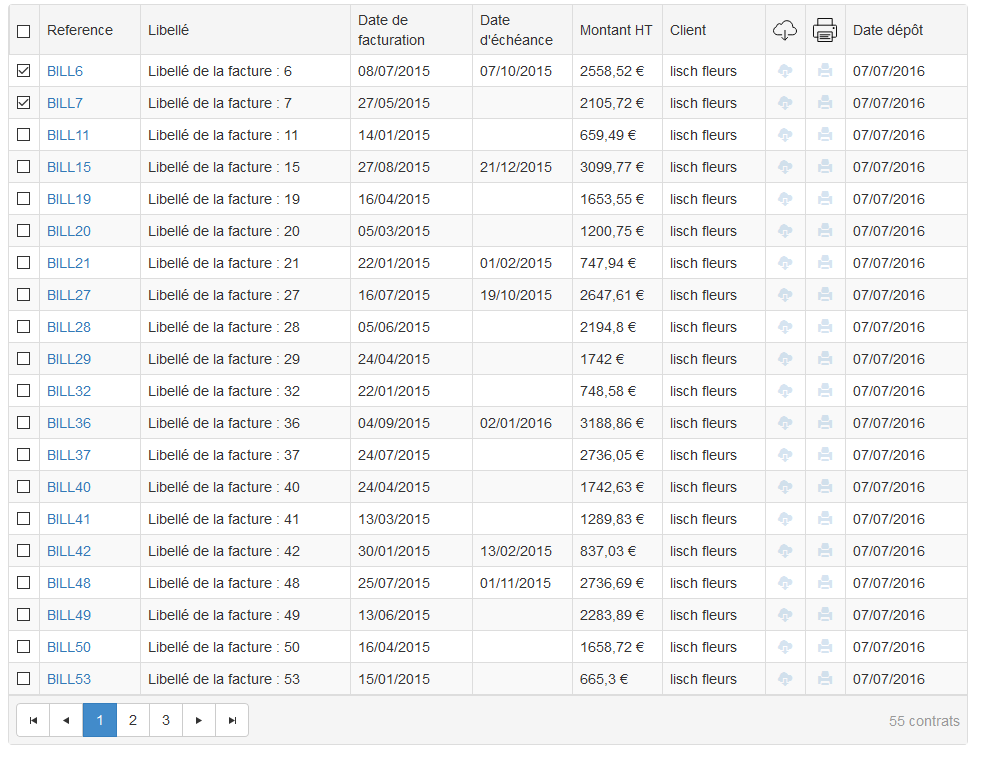Open the BILL42 invoice link
Image resolution: width=988 pixels, height=766 pixels.
pos(69,551)
